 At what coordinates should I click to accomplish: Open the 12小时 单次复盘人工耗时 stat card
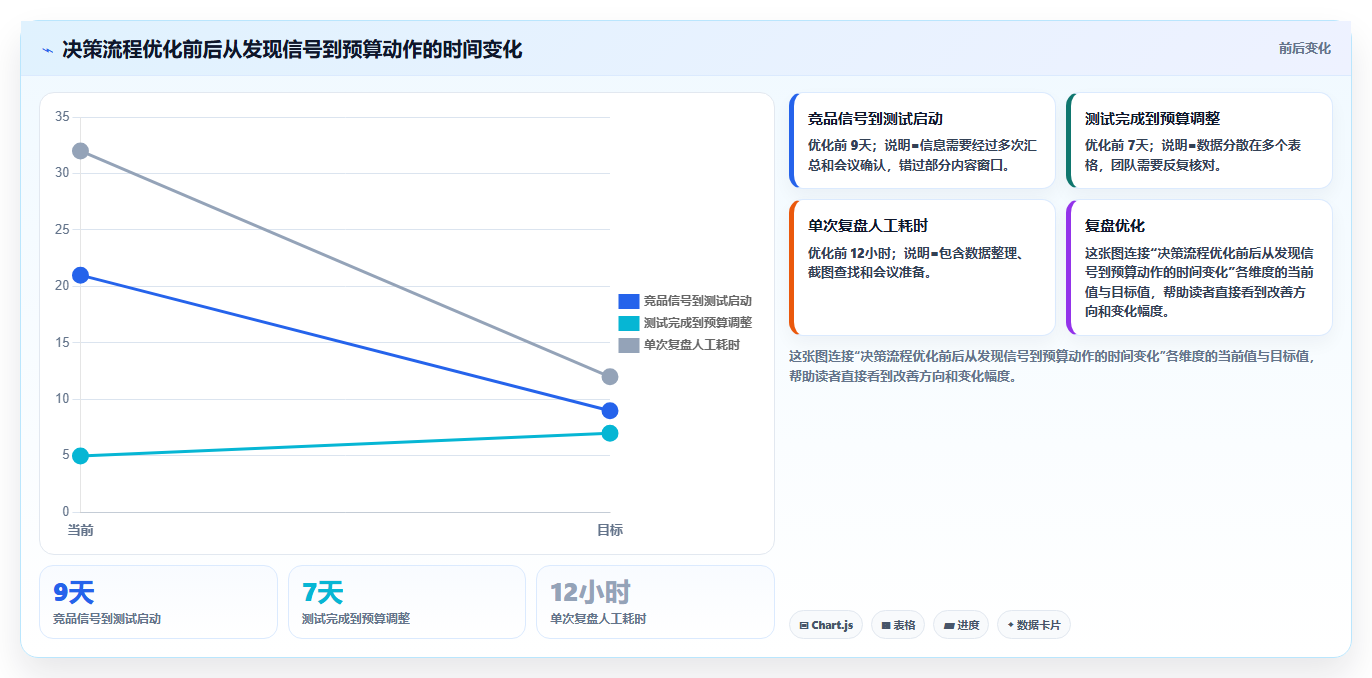tap(655, 602)
